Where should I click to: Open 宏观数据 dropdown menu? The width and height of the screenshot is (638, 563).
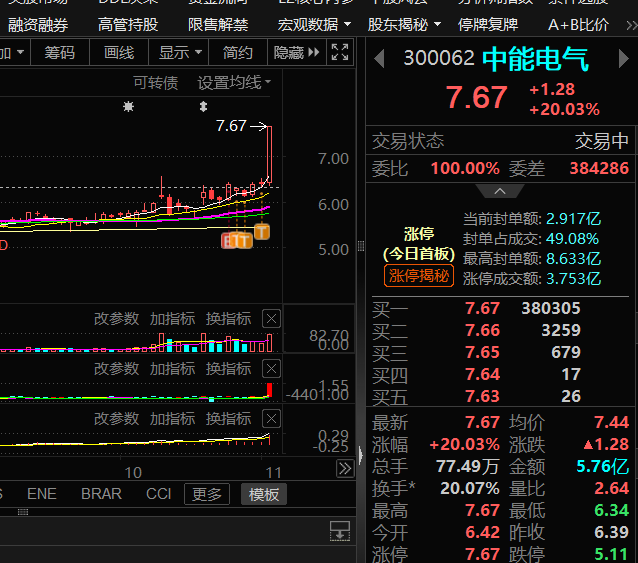[314, 25]
